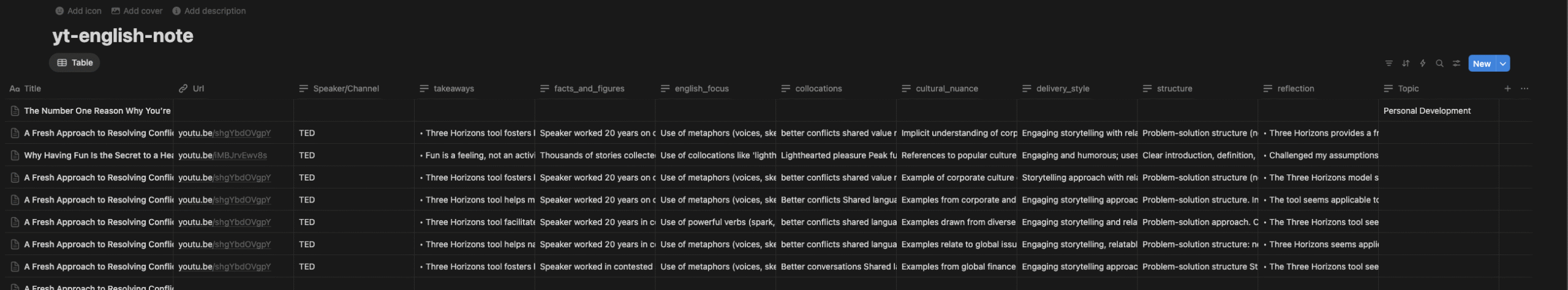
Task: Open the reflection column header
Action: tap(1318, 89)
